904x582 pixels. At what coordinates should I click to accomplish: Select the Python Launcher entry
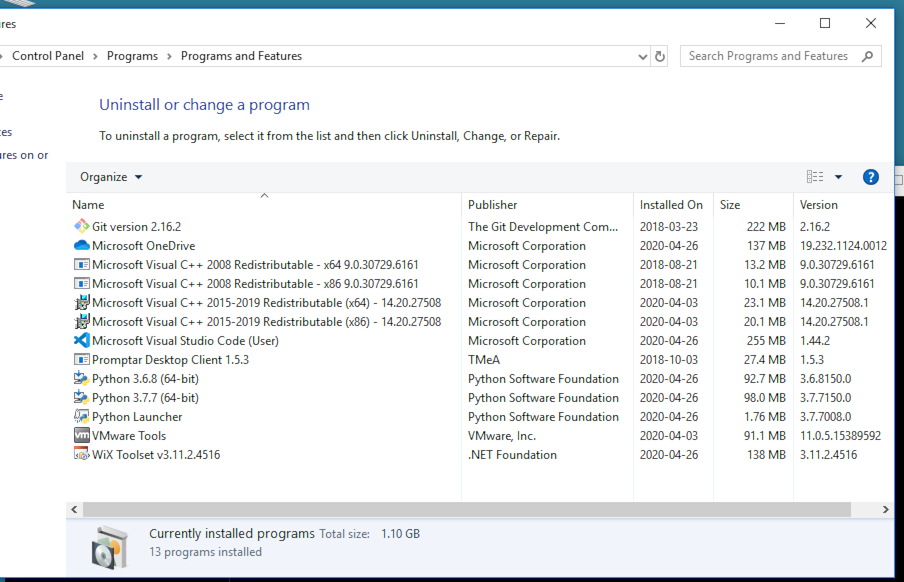tap(137, 417)
